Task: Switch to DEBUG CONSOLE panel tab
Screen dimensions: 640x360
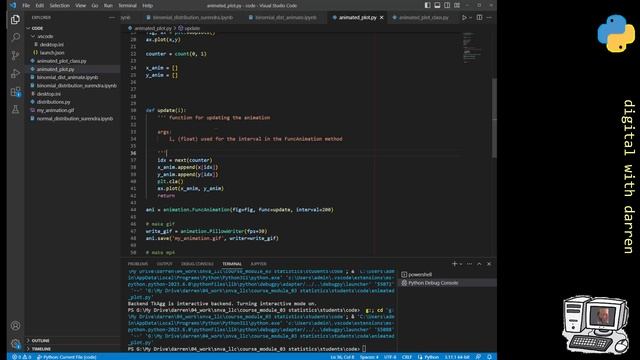Action: pos(197,264)
